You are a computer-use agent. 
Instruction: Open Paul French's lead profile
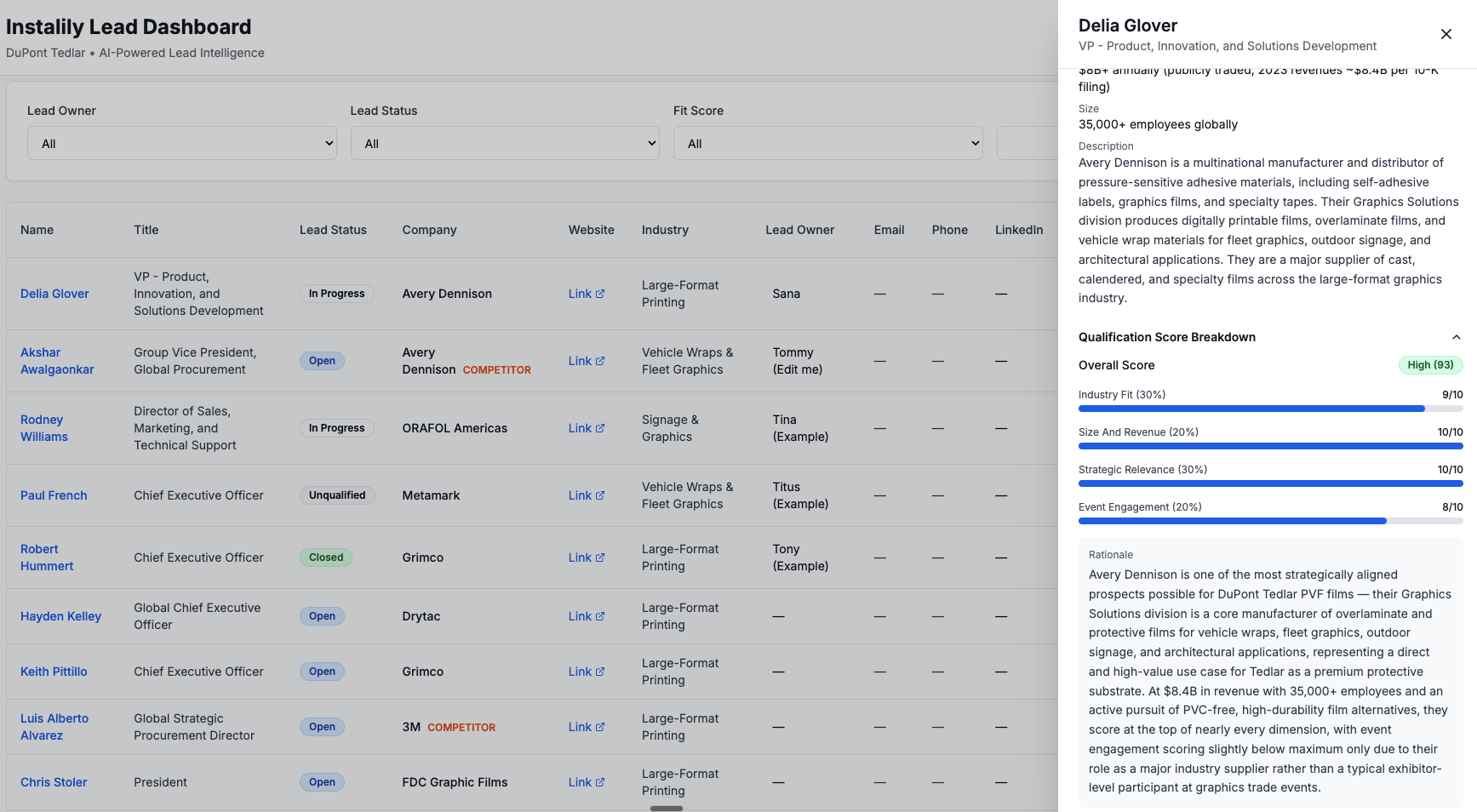54,495
